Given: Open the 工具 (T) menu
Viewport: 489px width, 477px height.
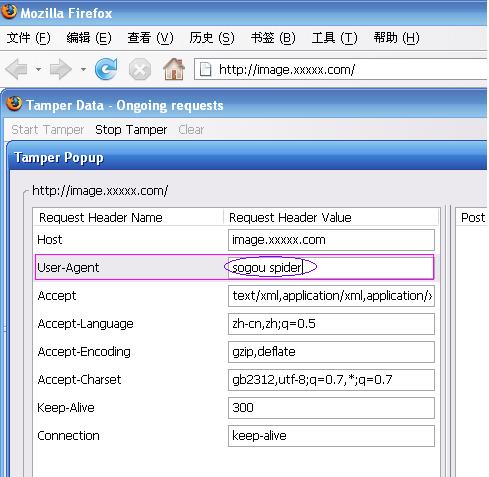Looking at the screenshot, I should click(335, 38).
